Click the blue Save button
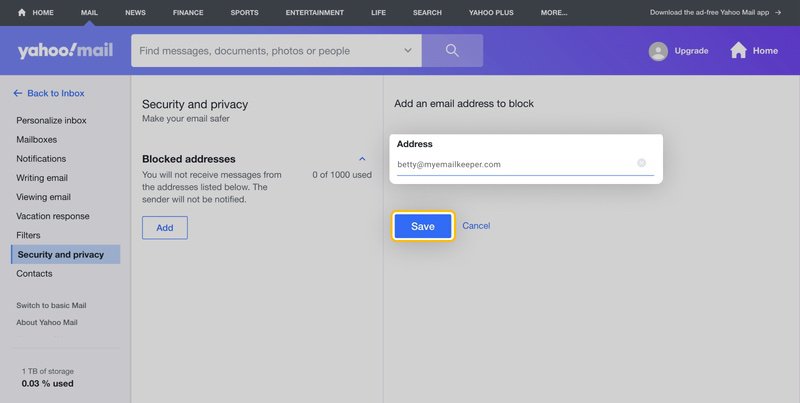800x403 pixels. click(x=423, y=226)
